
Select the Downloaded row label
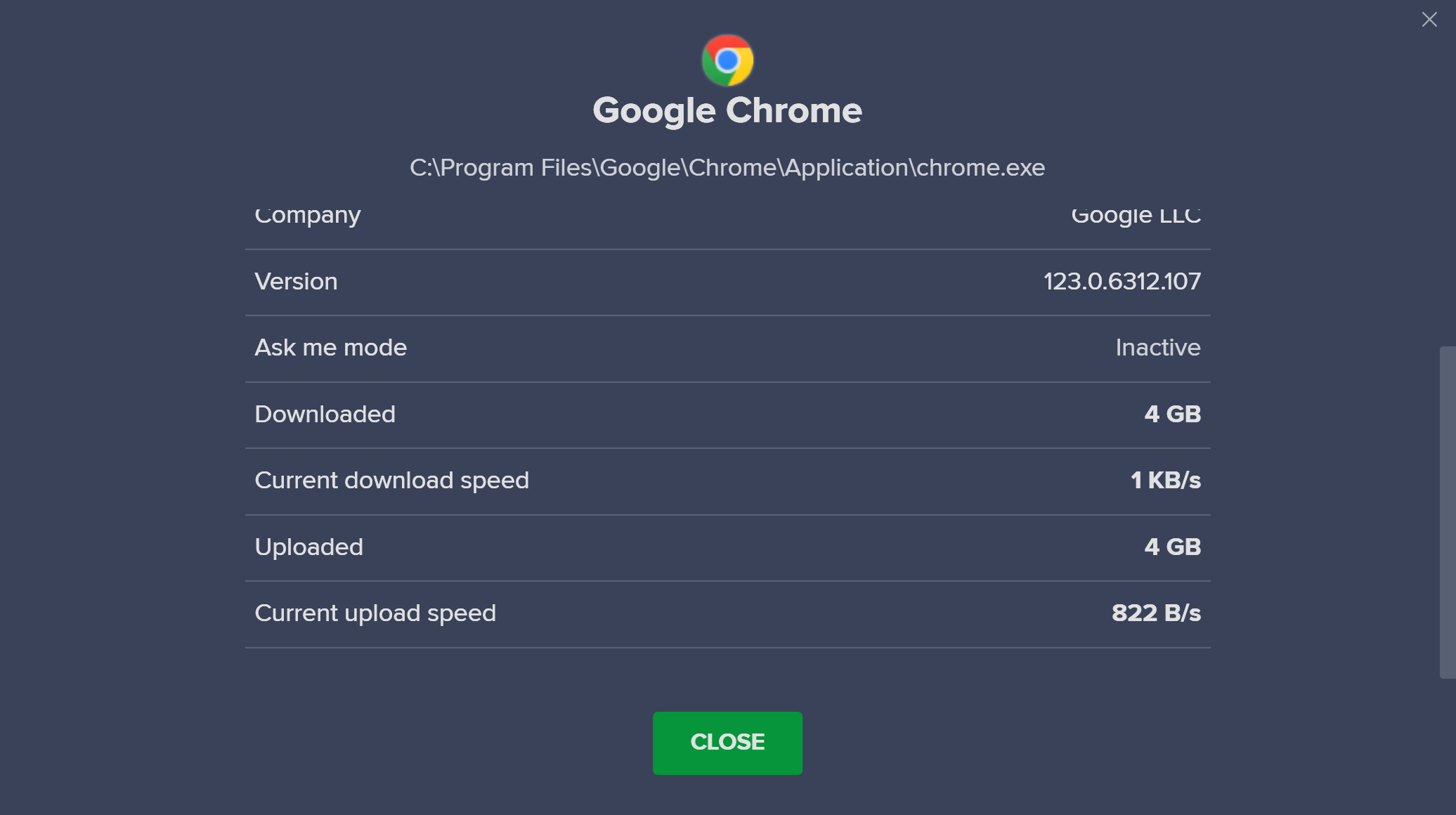point(325,415)
